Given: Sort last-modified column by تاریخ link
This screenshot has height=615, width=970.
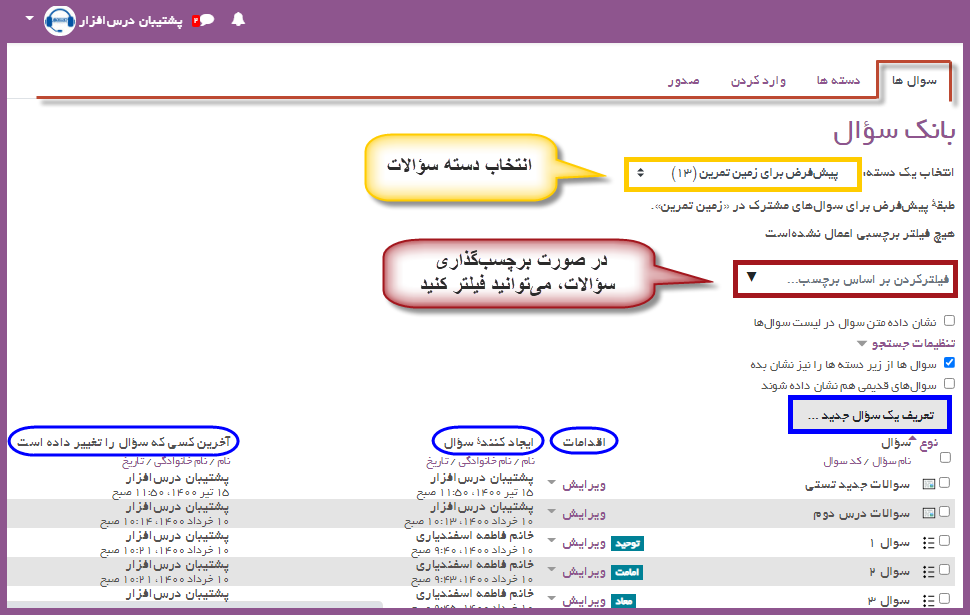Looking at the screenshot, I should [x=133, y=462].
